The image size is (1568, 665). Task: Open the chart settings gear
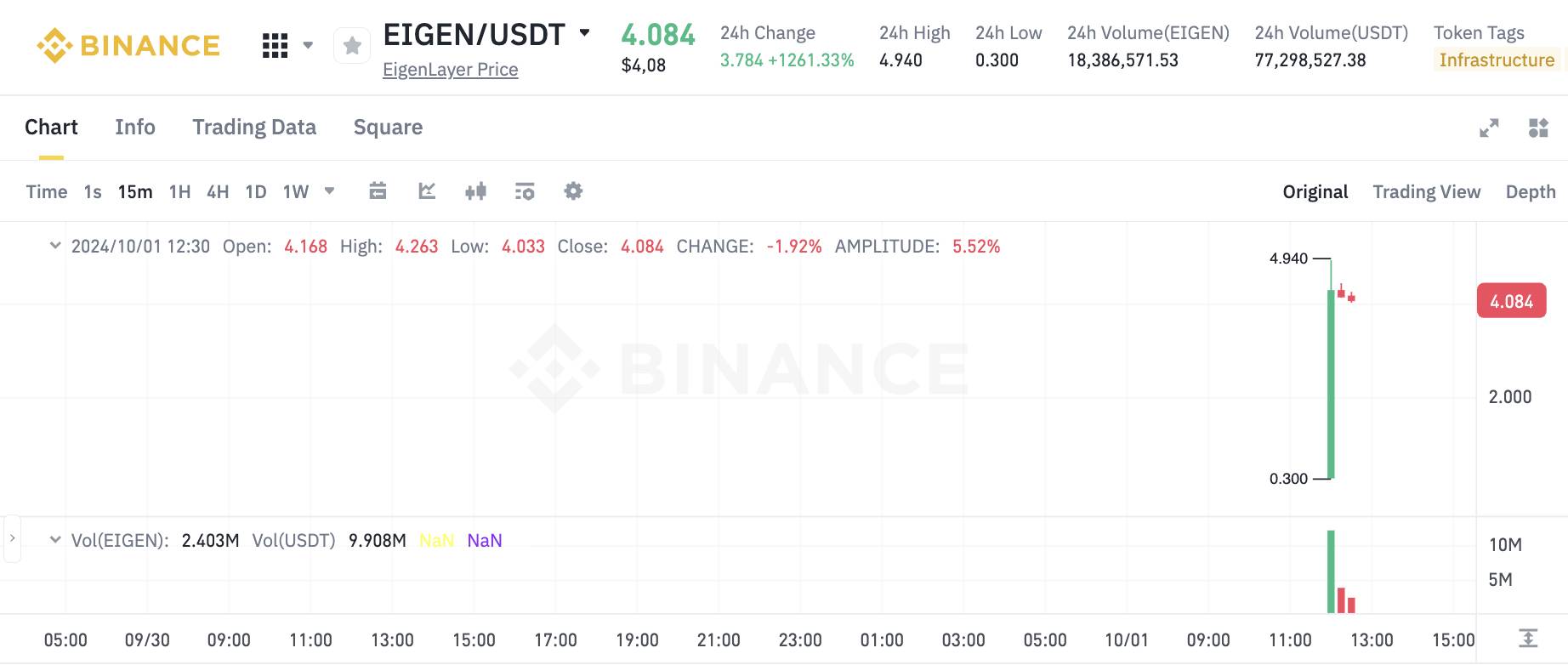coord(573,191)
